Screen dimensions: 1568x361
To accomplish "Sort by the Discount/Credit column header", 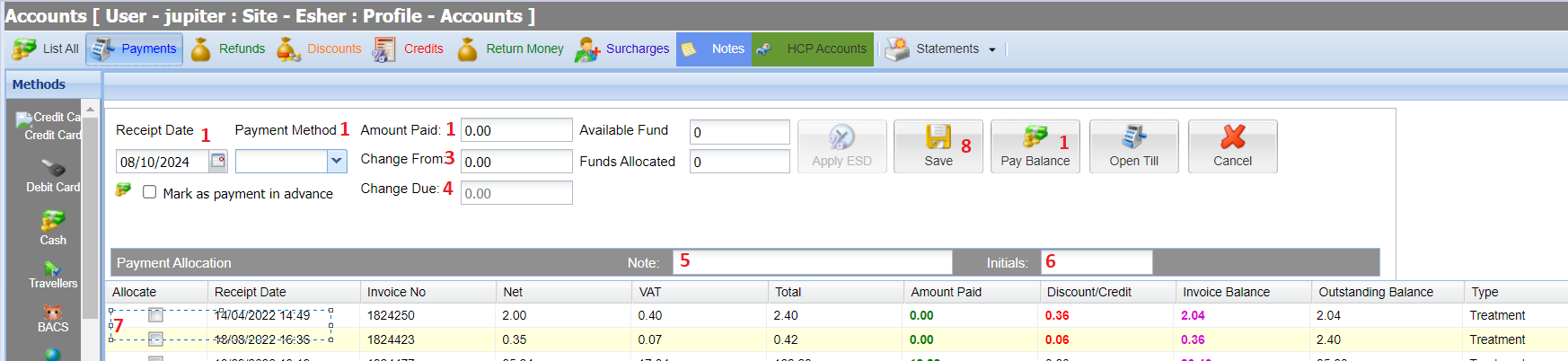I will (1107, 292).
